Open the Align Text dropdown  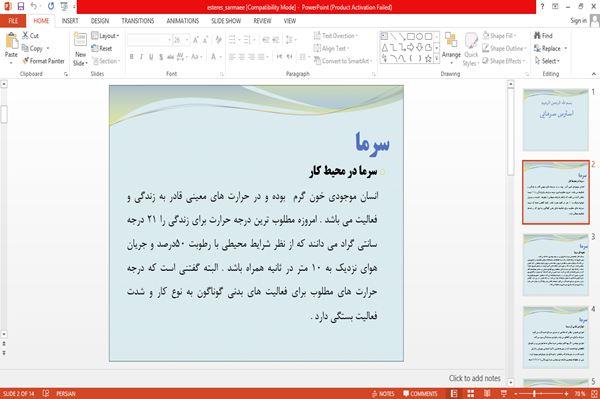[x=331, y=48]
